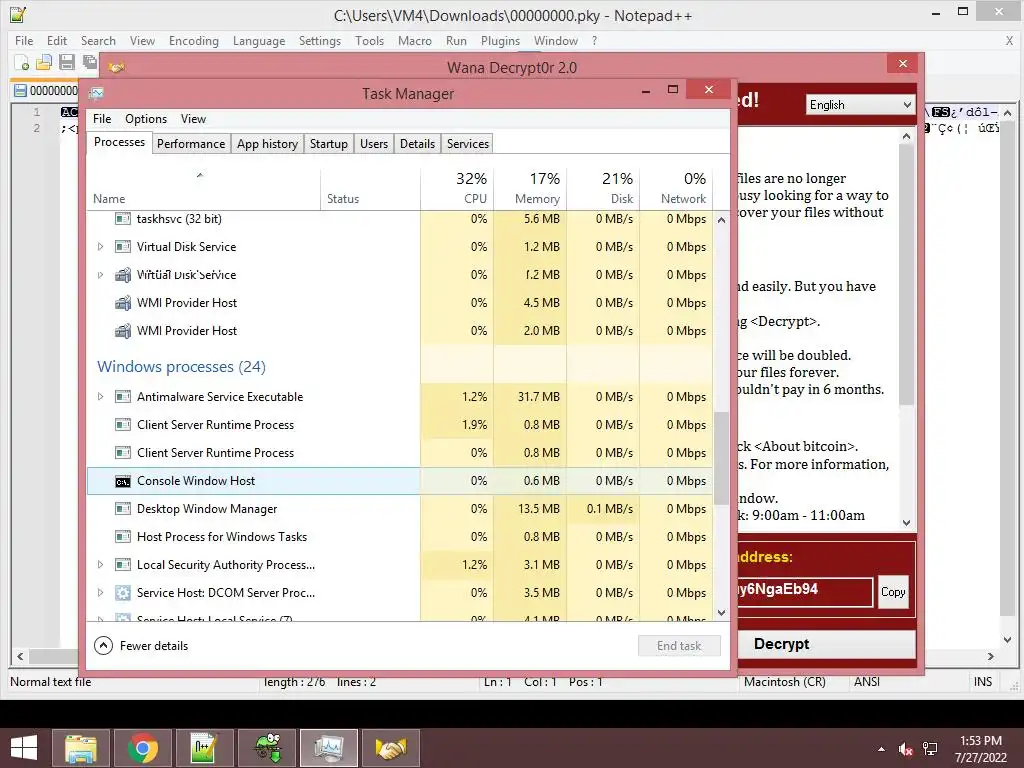Screen dimensions: 1024x768
Task: Click Task Manager scrollbar up arrow
Action: pyautogui.click(x=721, y=220)
